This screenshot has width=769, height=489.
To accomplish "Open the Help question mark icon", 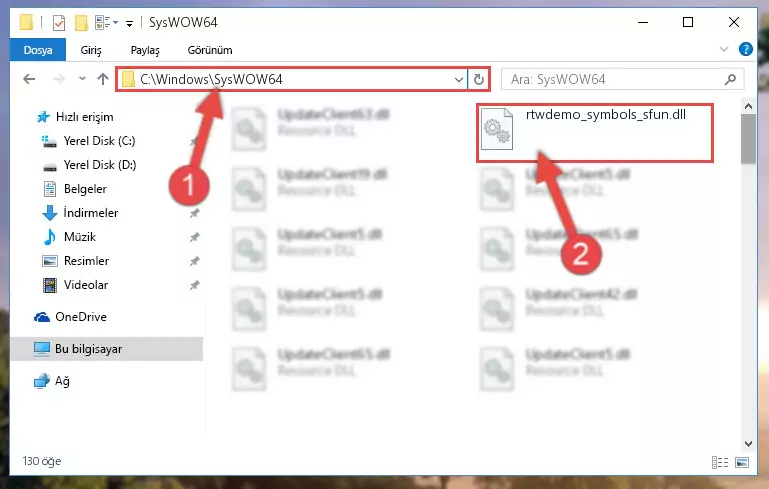I will (x=745, y=49).
